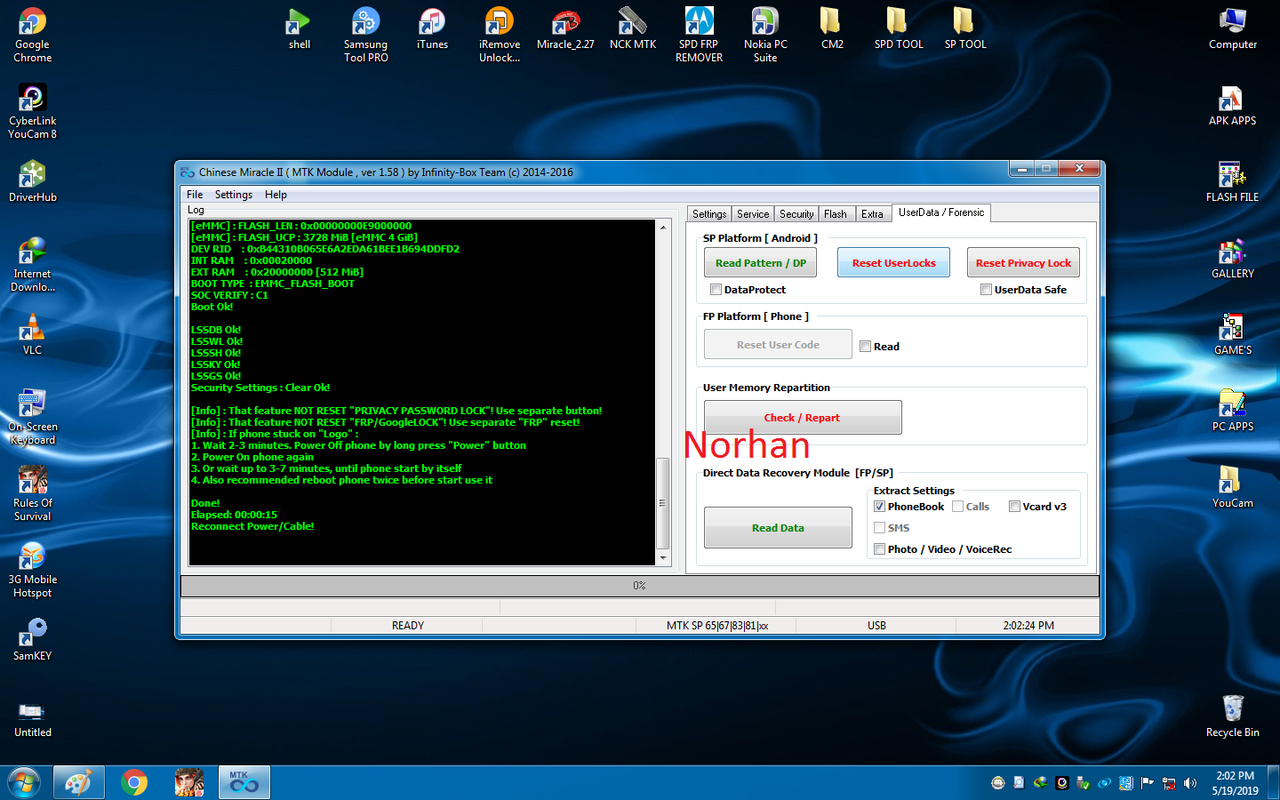Open the iRemove Unlock desktop shortcut
The image size is (1280, 800).
coord(499,35)
